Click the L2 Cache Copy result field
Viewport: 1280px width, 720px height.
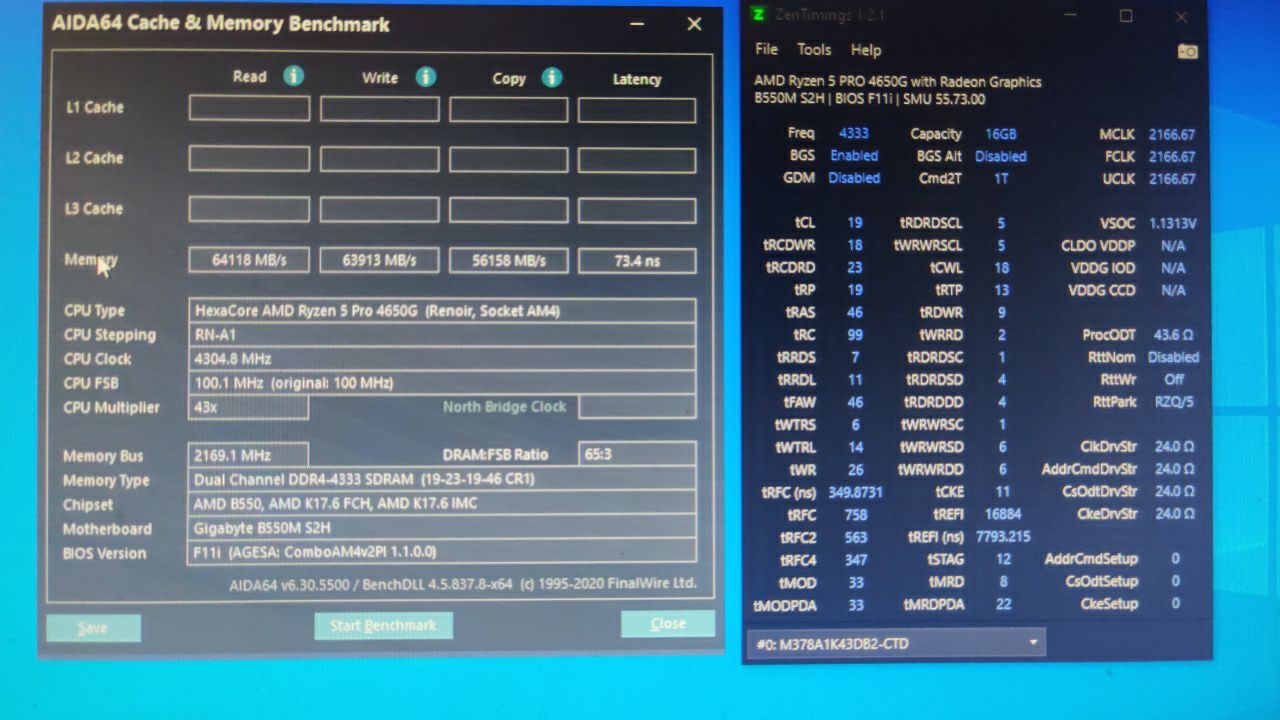pyautogui.click(x=508, y=159)
